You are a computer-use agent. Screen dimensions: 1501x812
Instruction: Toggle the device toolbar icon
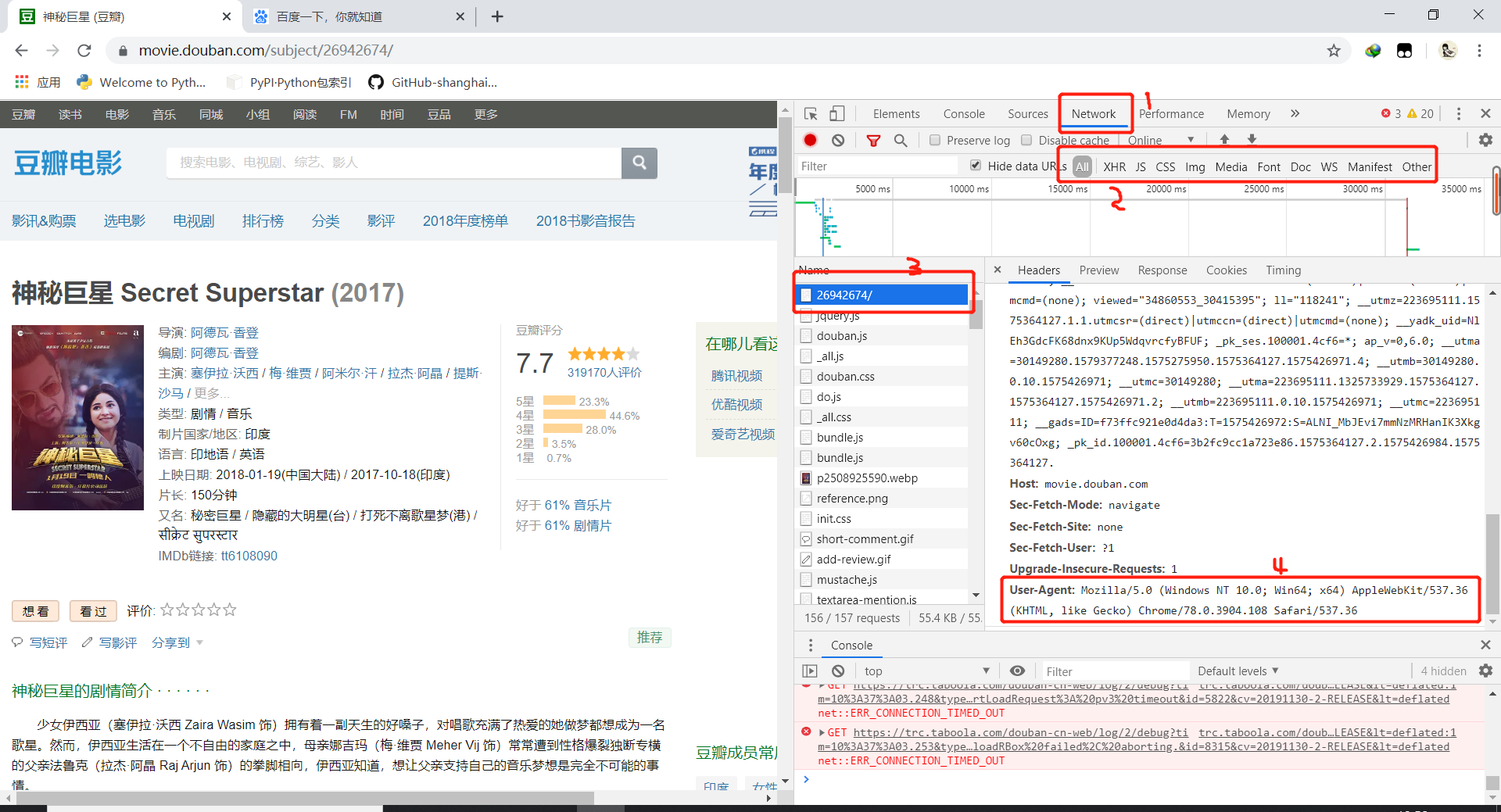[x=836, y=113]
